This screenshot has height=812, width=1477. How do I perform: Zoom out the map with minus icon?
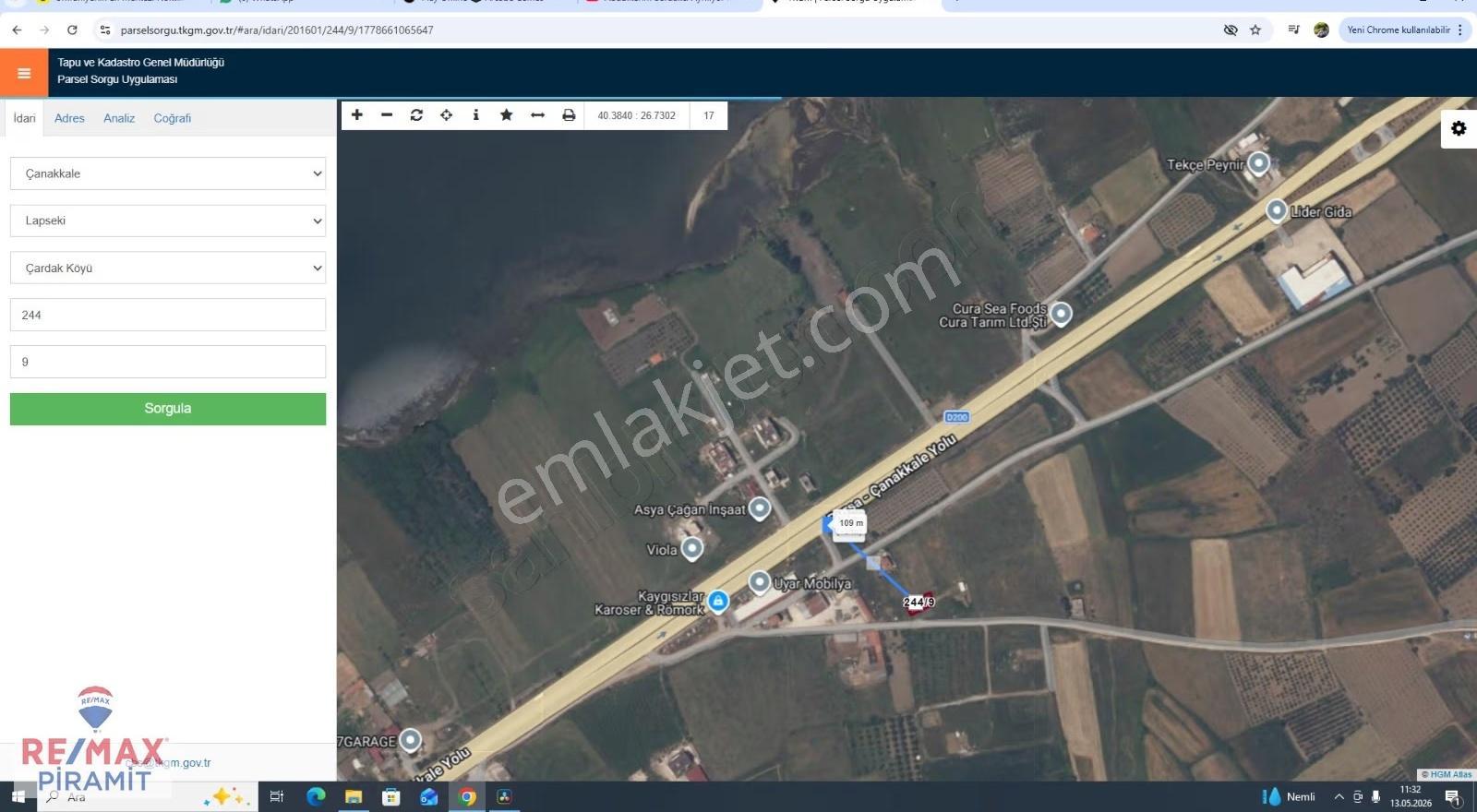coord(387,115)
